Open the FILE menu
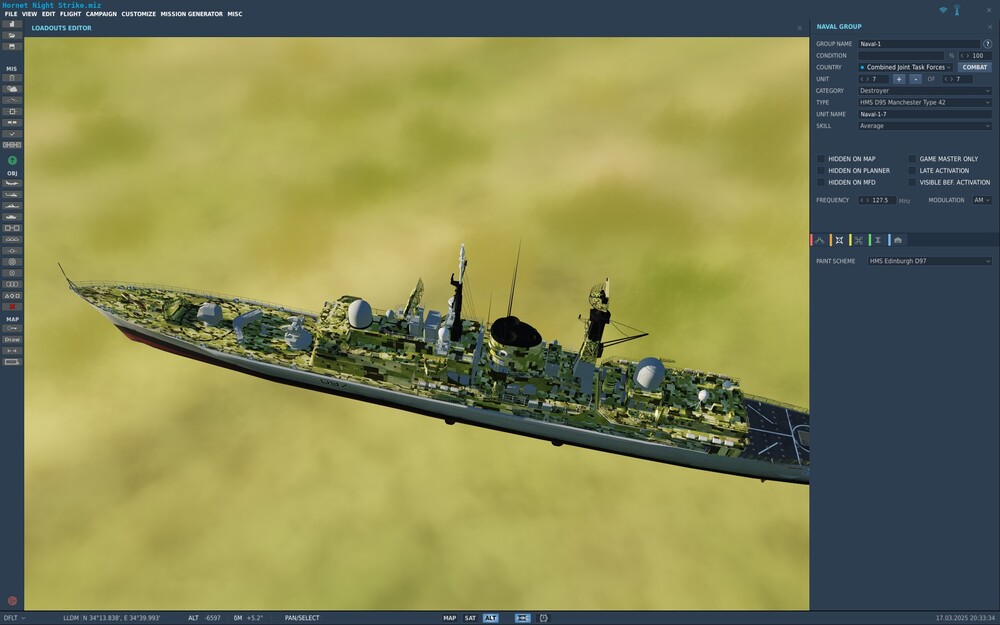 (x=11, y=14)
